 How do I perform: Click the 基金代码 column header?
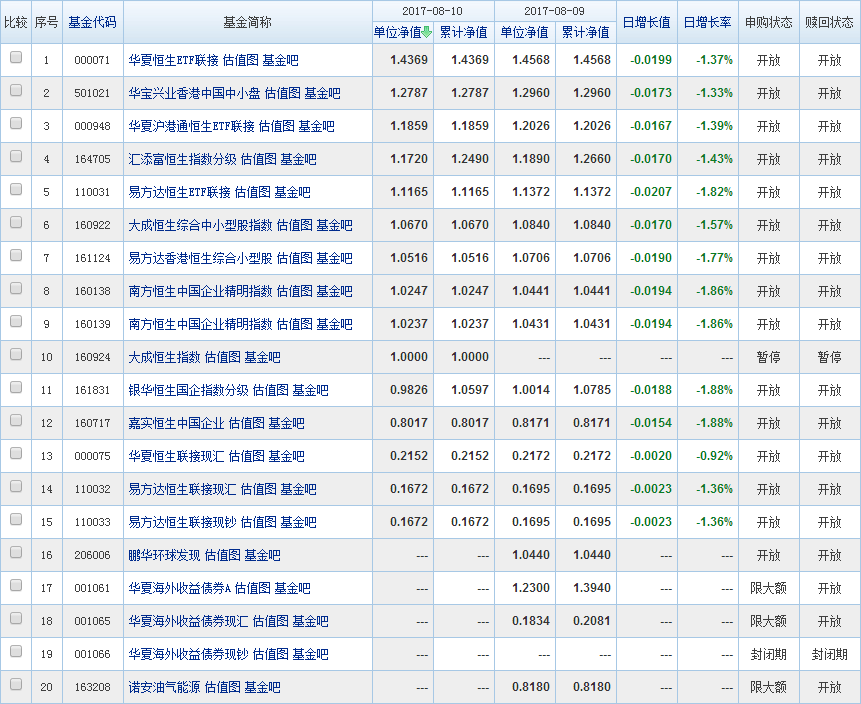point(92,22)
